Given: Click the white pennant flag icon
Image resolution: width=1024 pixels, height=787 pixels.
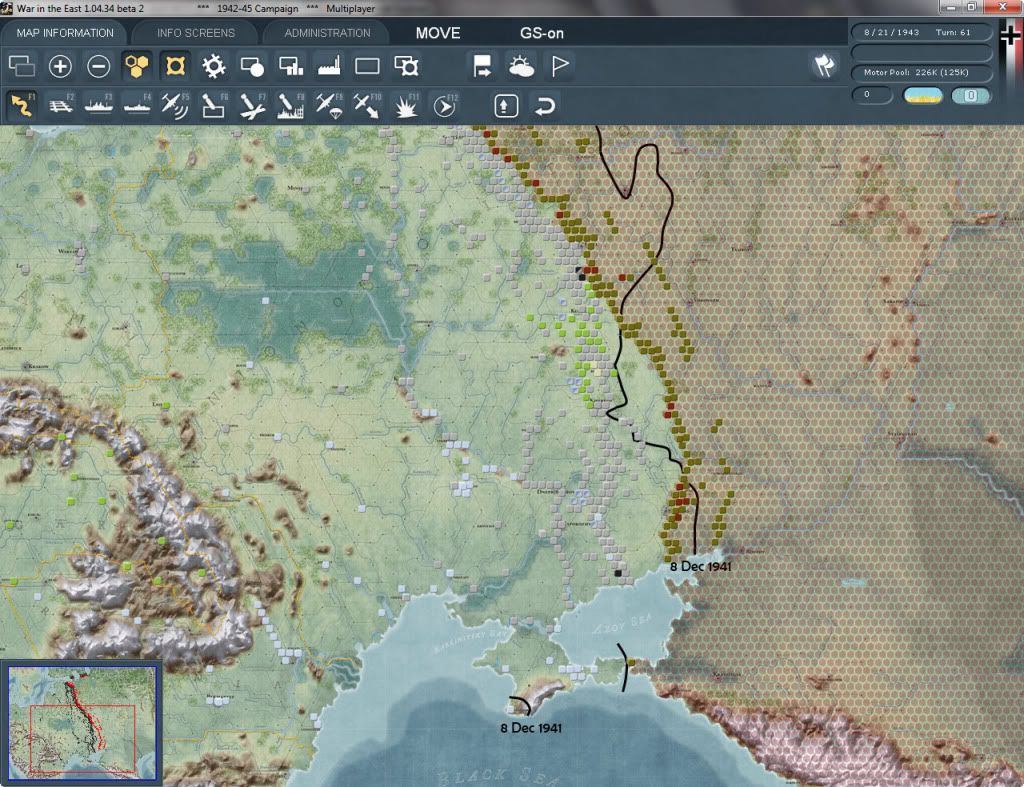Looking at the screenshot, I should tap(560, 66).
